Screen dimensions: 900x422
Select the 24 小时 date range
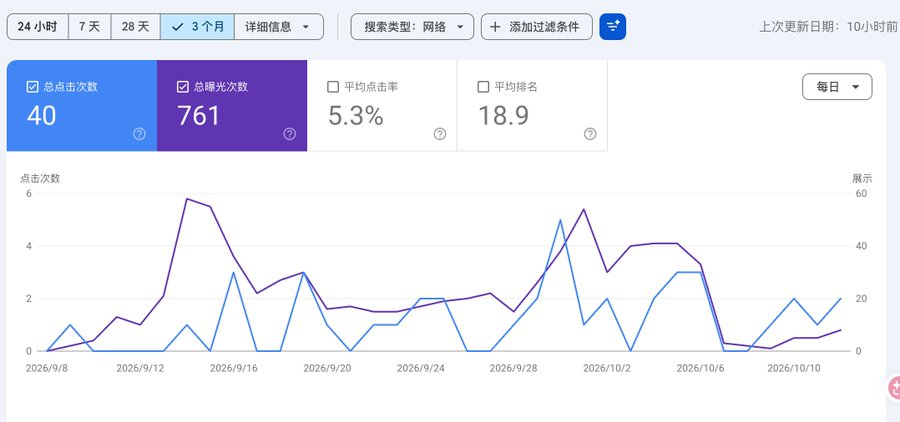coord(37,26)
